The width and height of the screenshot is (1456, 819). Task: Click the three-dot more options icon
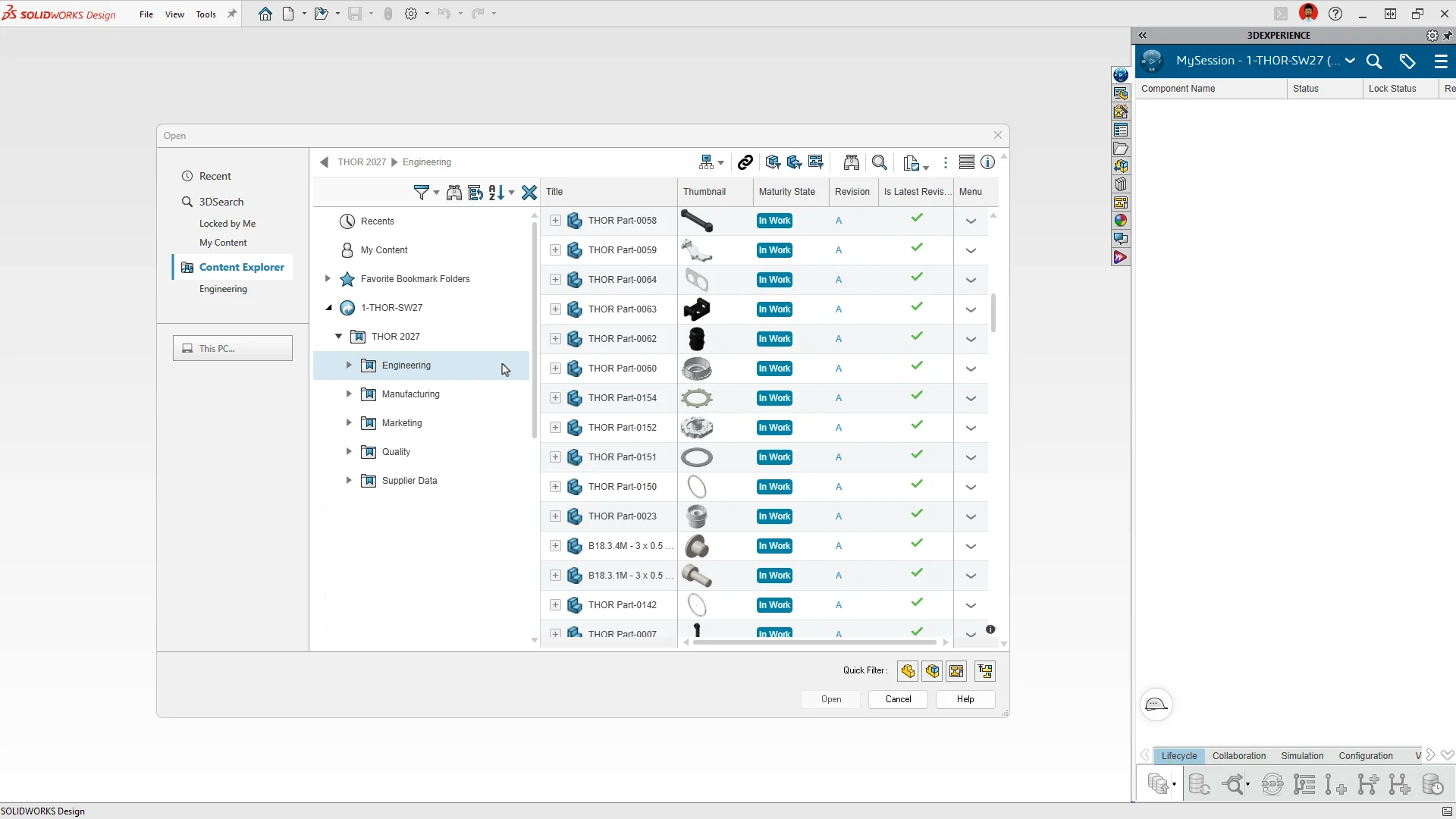coord(946,162)
